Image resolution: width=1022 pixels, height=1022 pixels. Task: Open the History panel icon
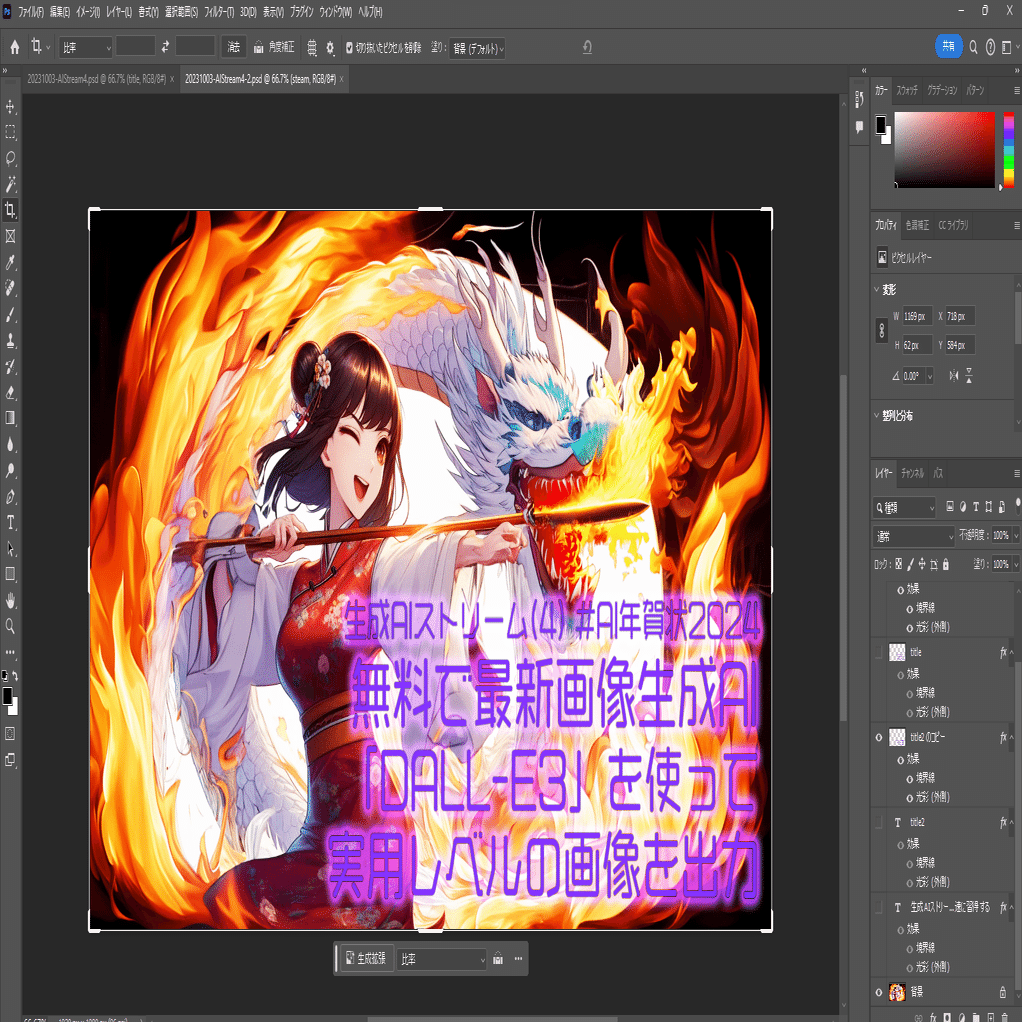pyautogui.click(x=860, y=98)
